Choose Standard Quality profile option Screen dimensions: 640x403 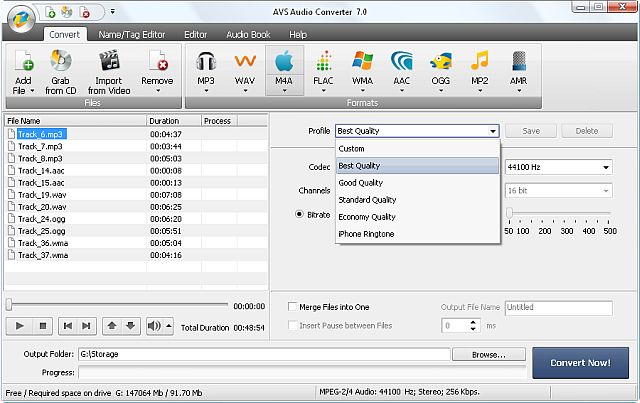[418, 200]
